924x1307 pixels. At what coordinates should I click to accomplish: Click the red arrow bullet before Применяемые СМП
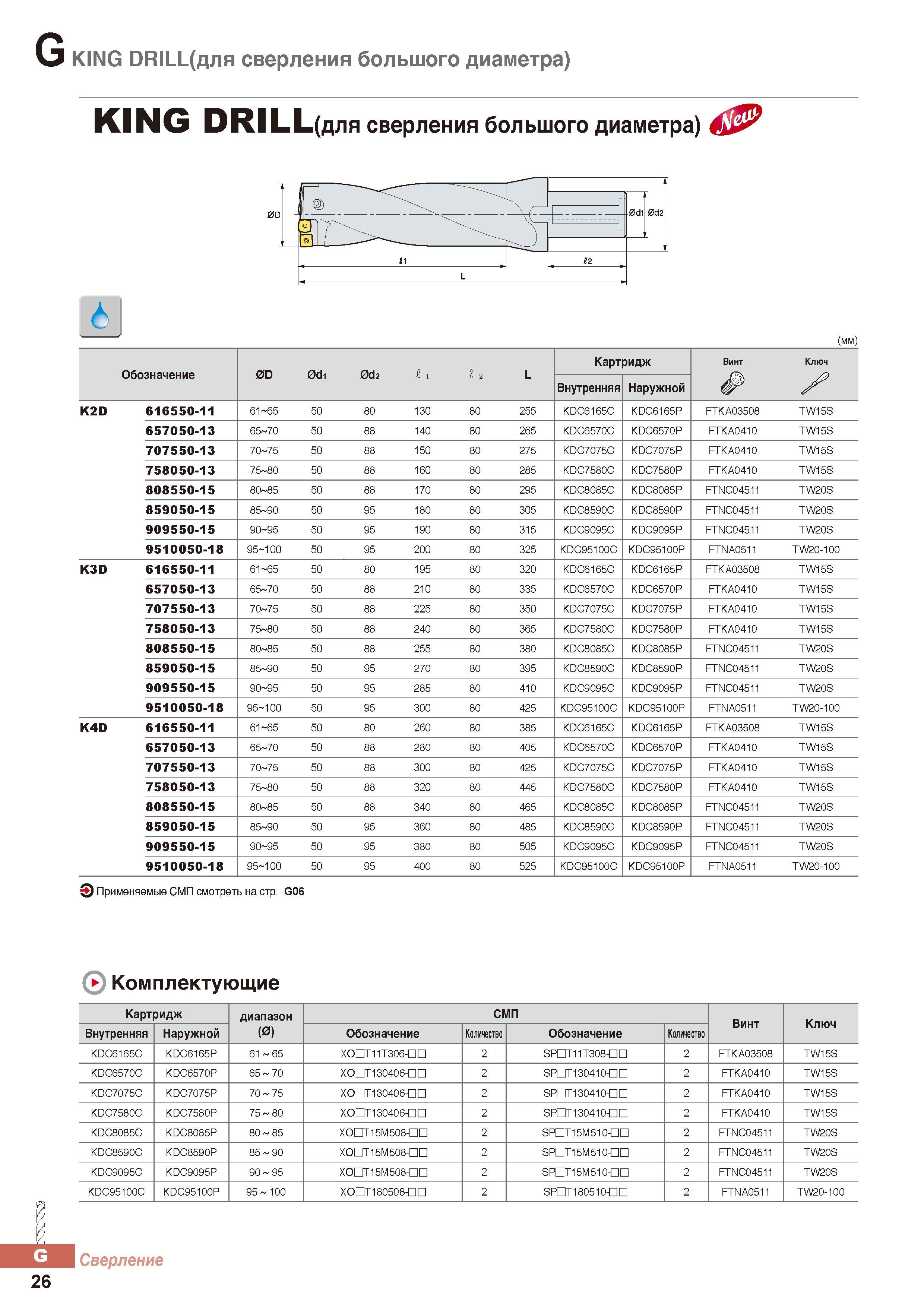click(86, 892)
